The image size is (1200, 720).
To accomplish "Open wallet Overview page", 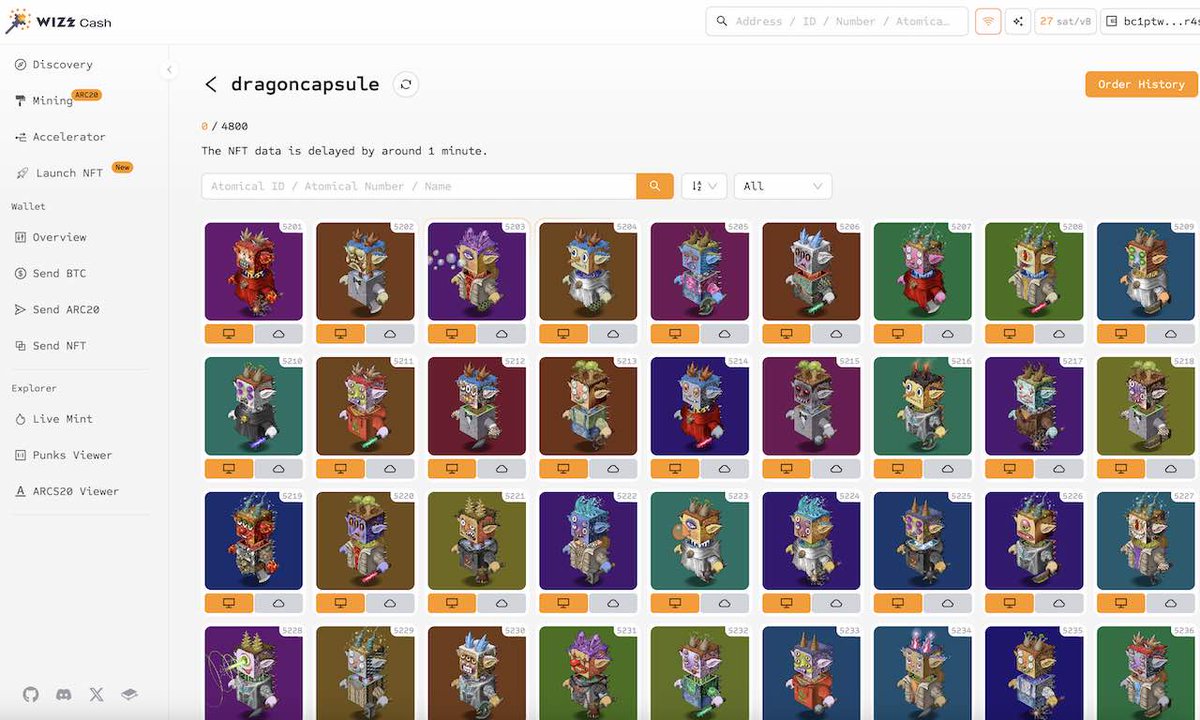I will pos(51,237).
